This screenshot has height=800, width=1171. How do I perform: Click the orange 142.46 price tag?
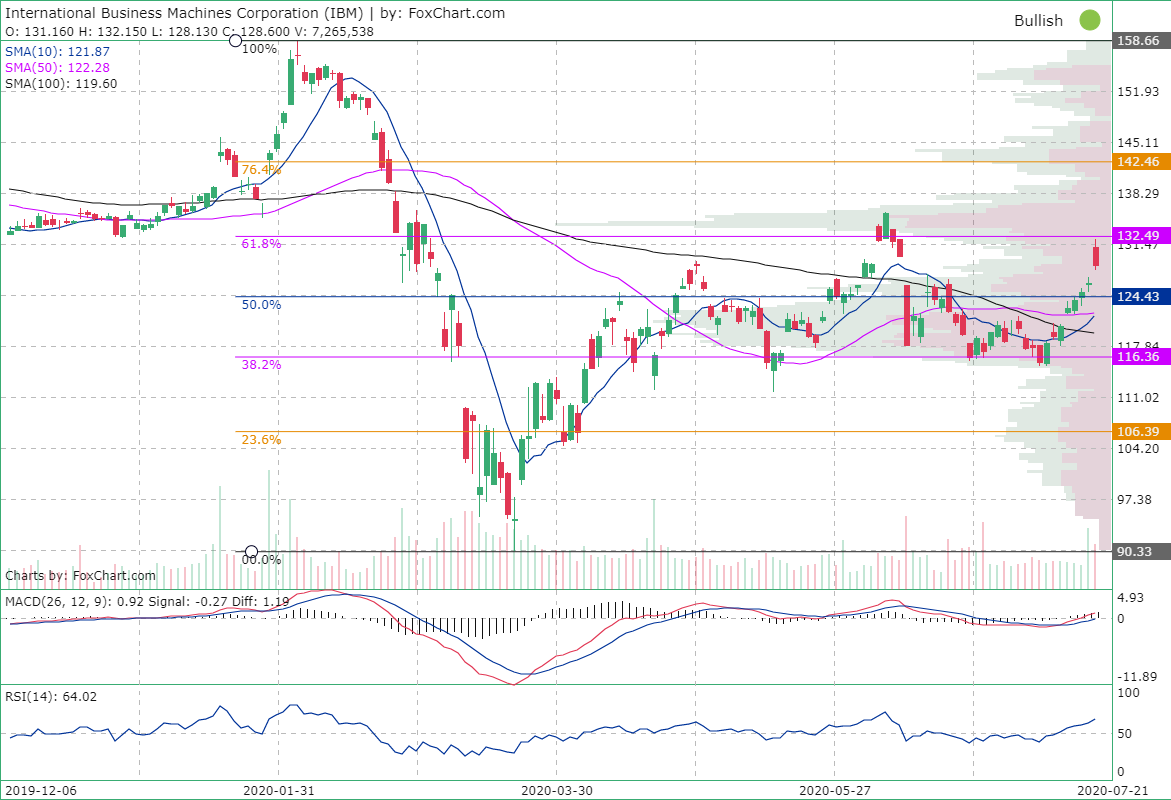(1139, 161)
